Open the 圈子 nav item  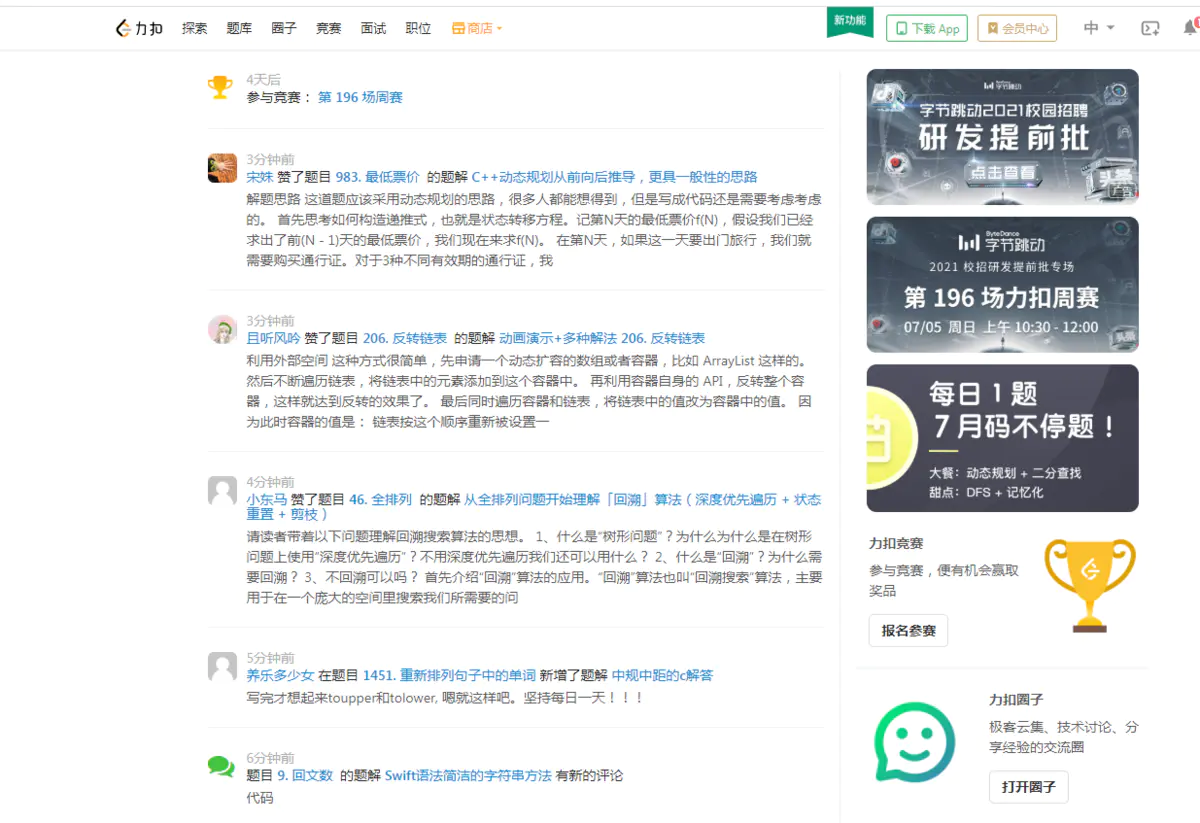(x=284, y=28)
